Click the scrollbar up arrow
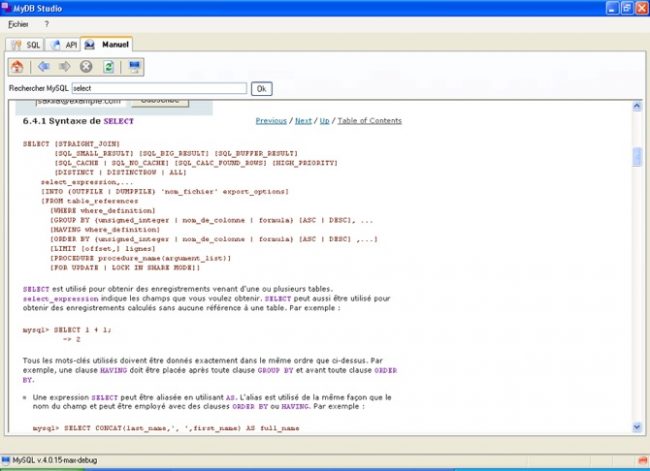 click(x=637, y=106)
